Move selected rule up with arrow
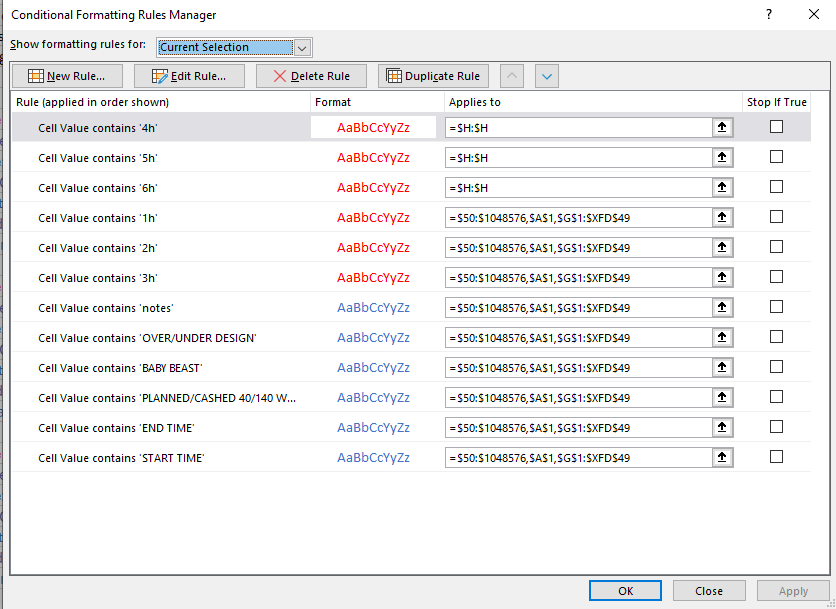Viewport: 836px width, 609px height. (512, 76)
